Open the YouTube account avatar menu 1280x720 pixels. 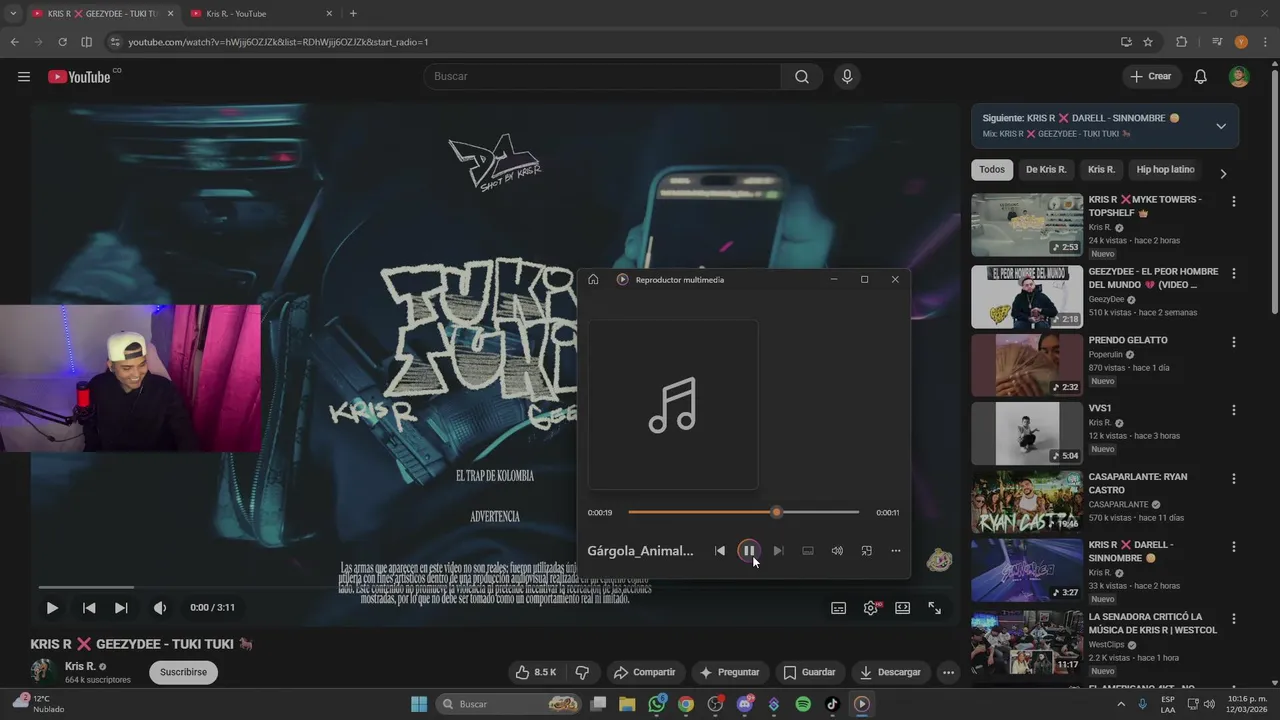point(1239,77)
